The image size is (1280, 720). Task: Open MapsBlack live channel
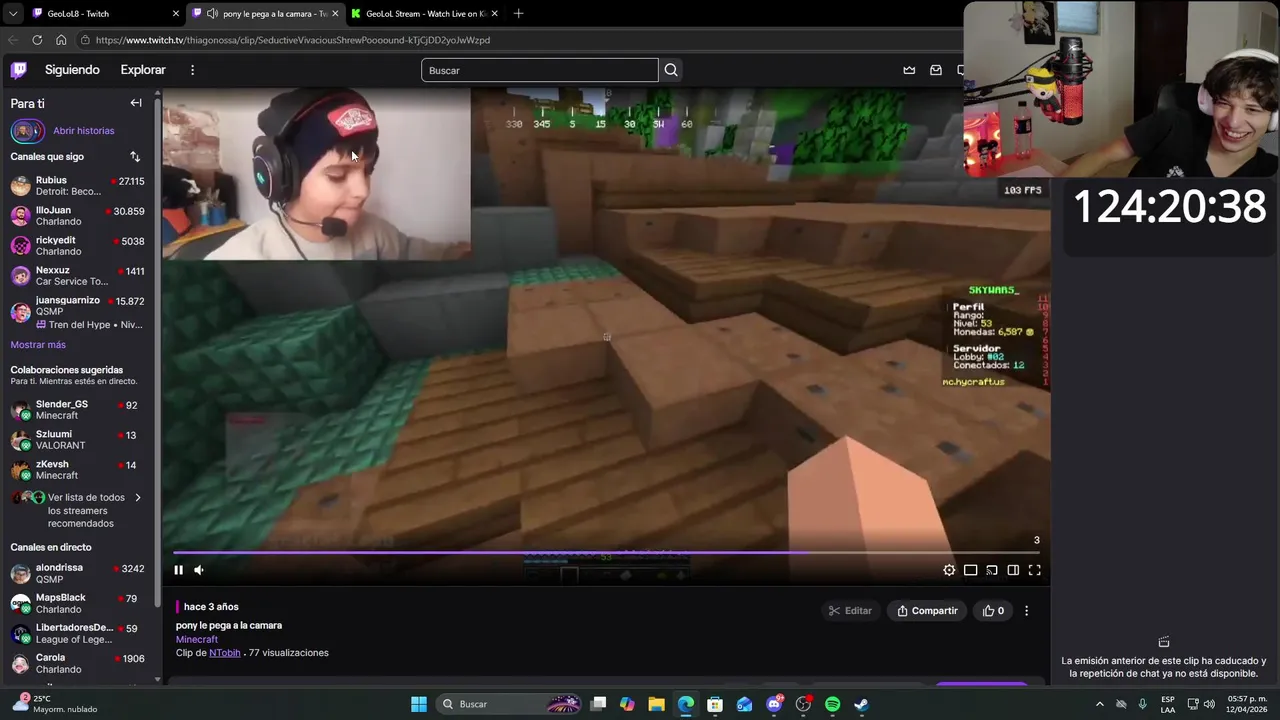(x=78, y=603)
